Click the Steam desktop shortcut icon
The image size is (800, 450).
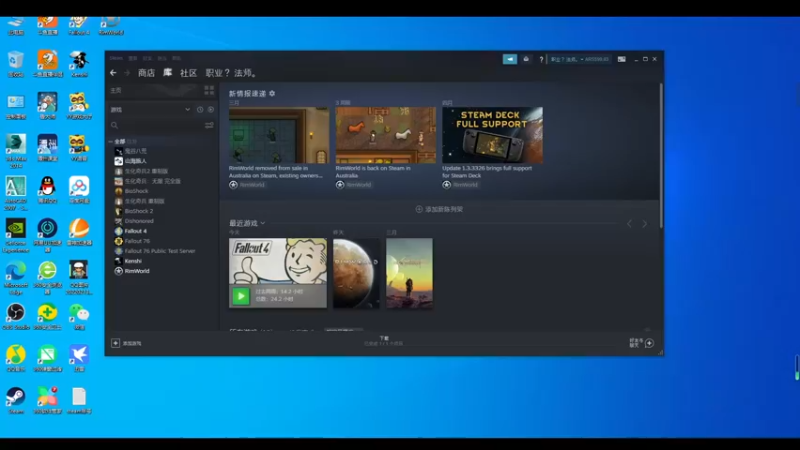click(x=16, y=401)
